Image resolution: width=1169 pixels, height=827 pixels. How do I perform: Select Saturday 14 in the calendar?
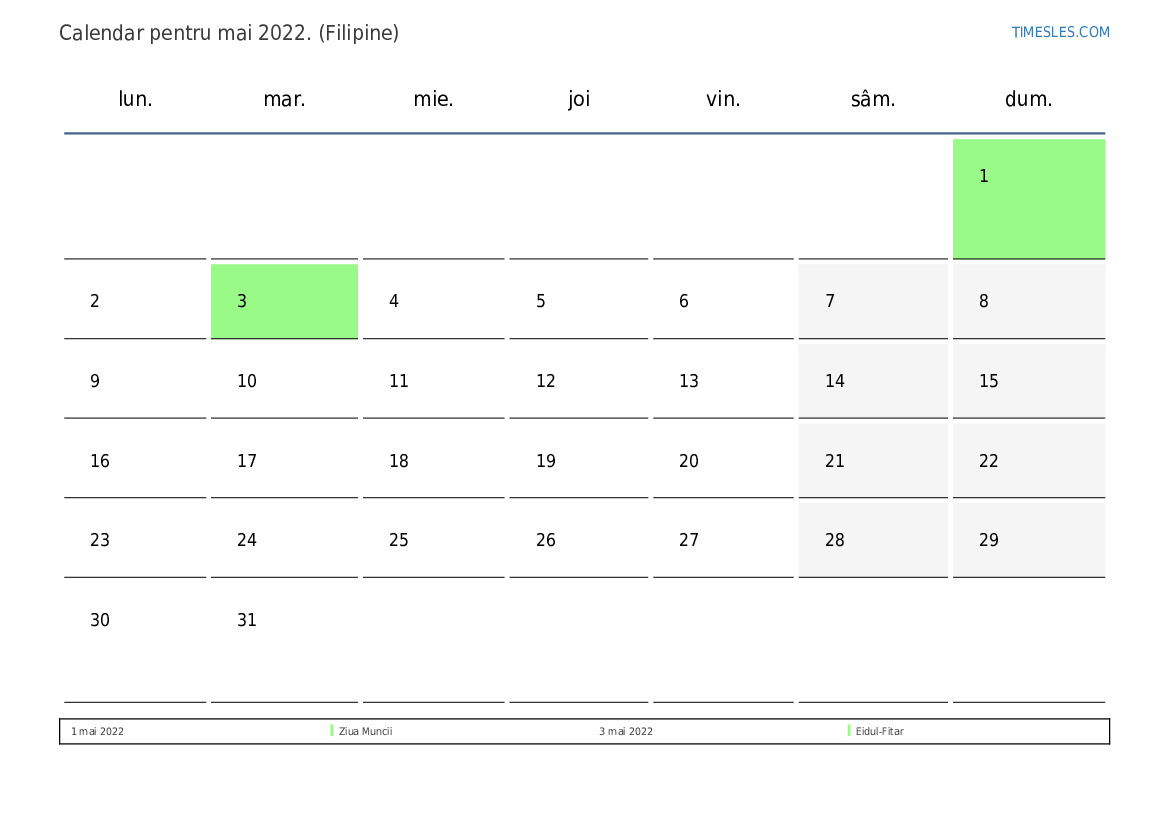tap(835, 381)
